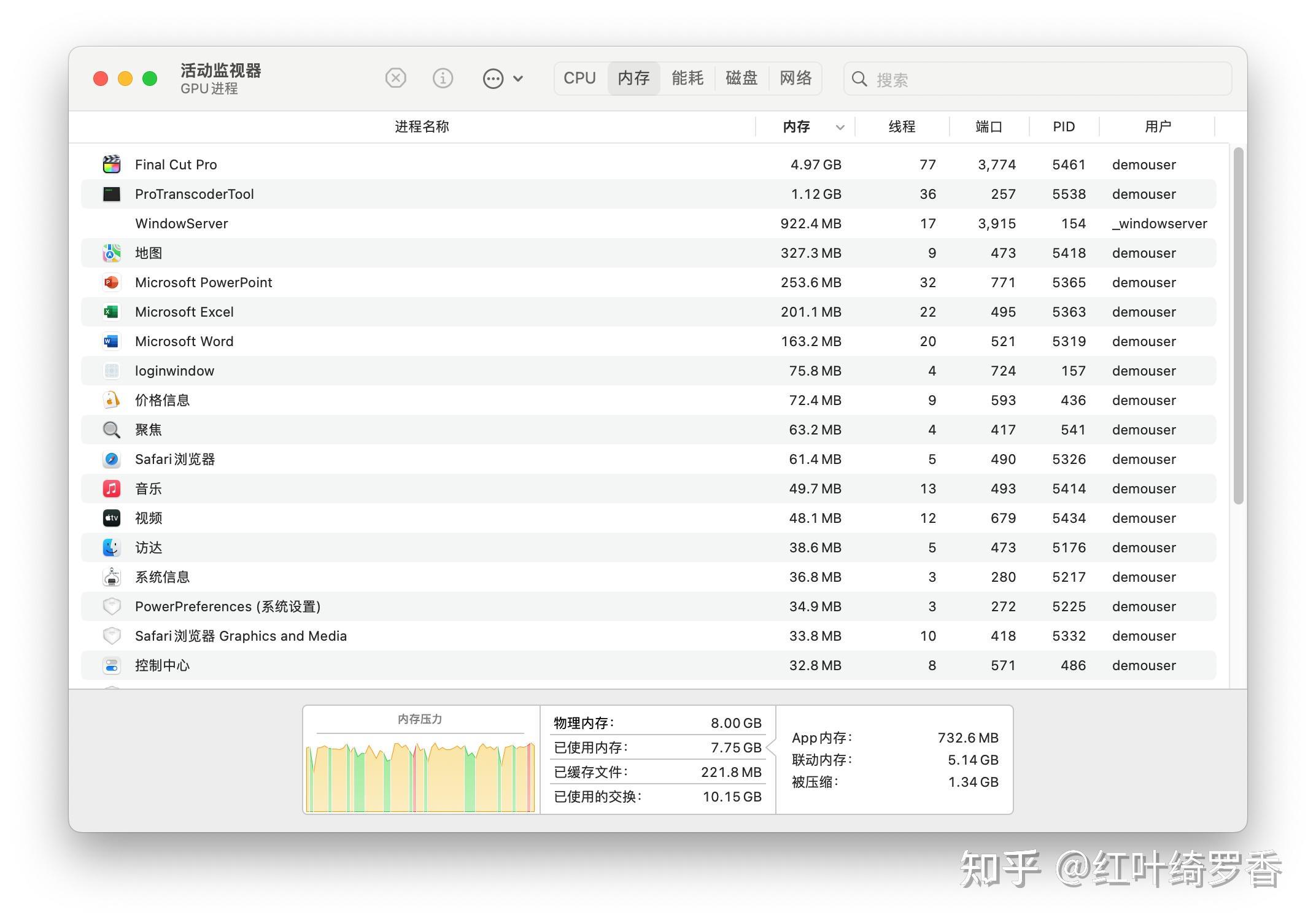Click the Final Cut Pro app icon
Viewport: 1316px width, 923px height.
(x=111, y=164)
